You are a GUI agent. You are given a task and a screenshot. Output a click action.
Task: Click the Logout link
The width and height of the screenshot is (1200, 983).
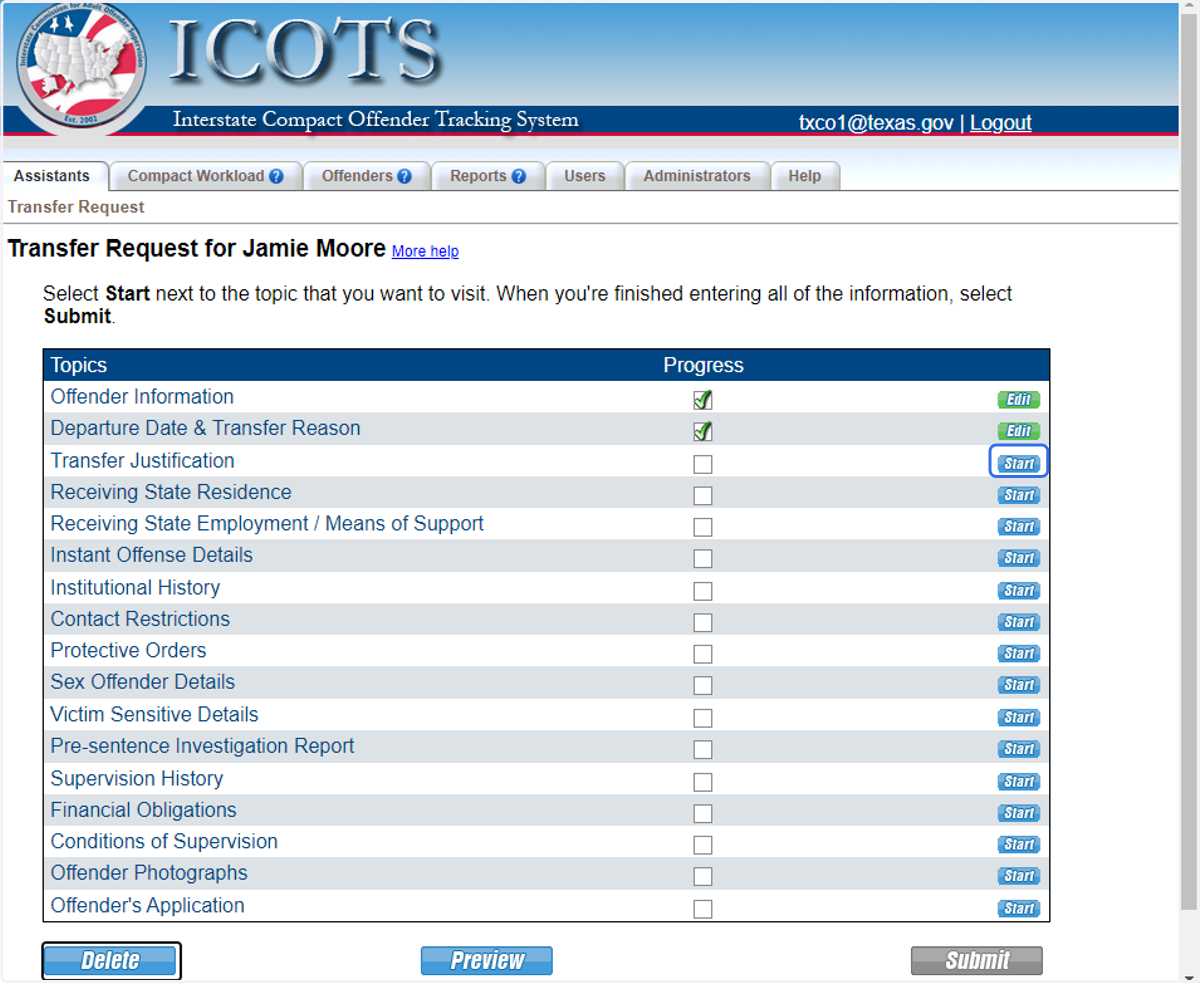pyautogui.click(x=1000, y=123)
